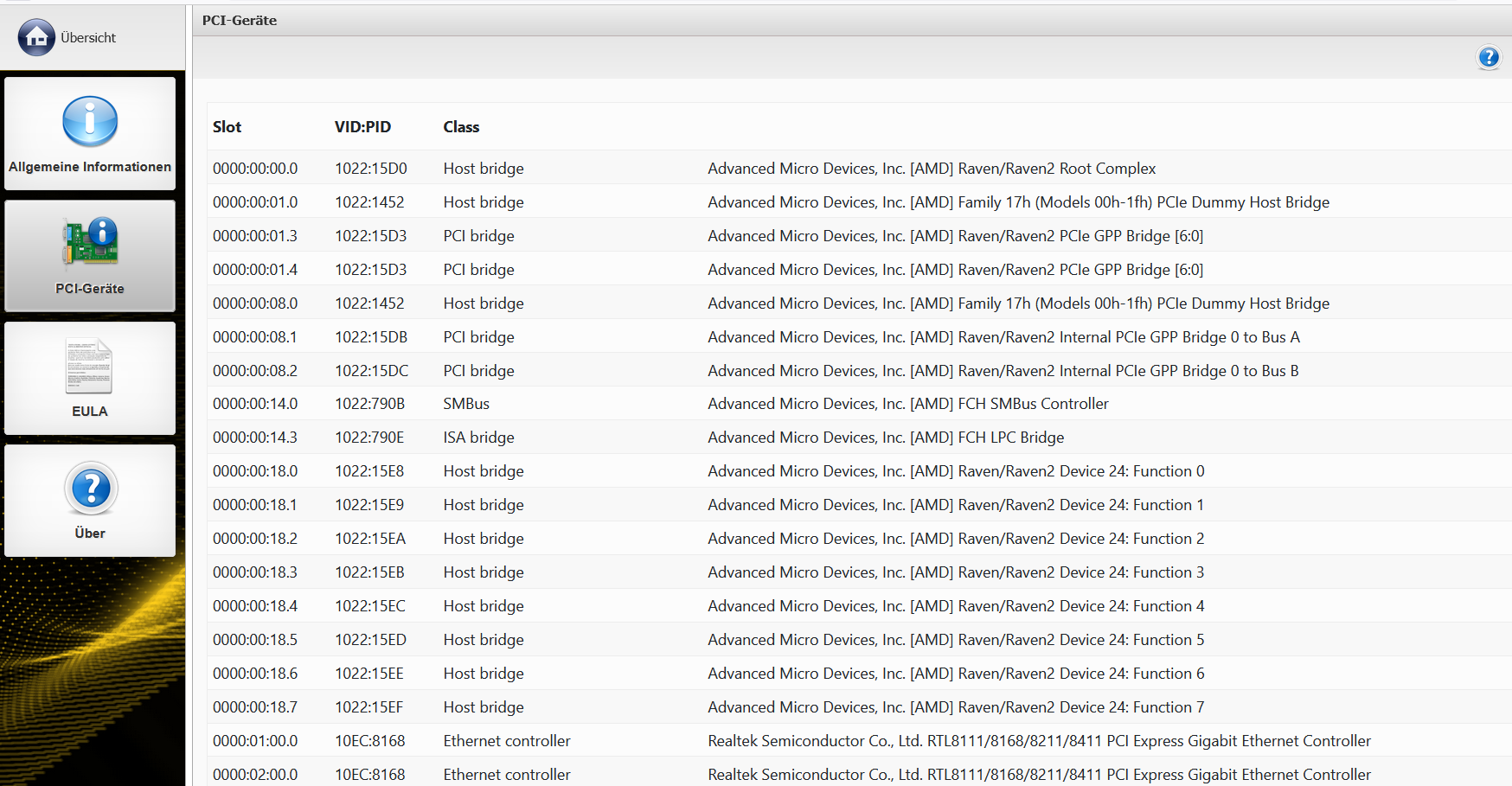Select slot 0000:00:18.4

pos(255,606)
